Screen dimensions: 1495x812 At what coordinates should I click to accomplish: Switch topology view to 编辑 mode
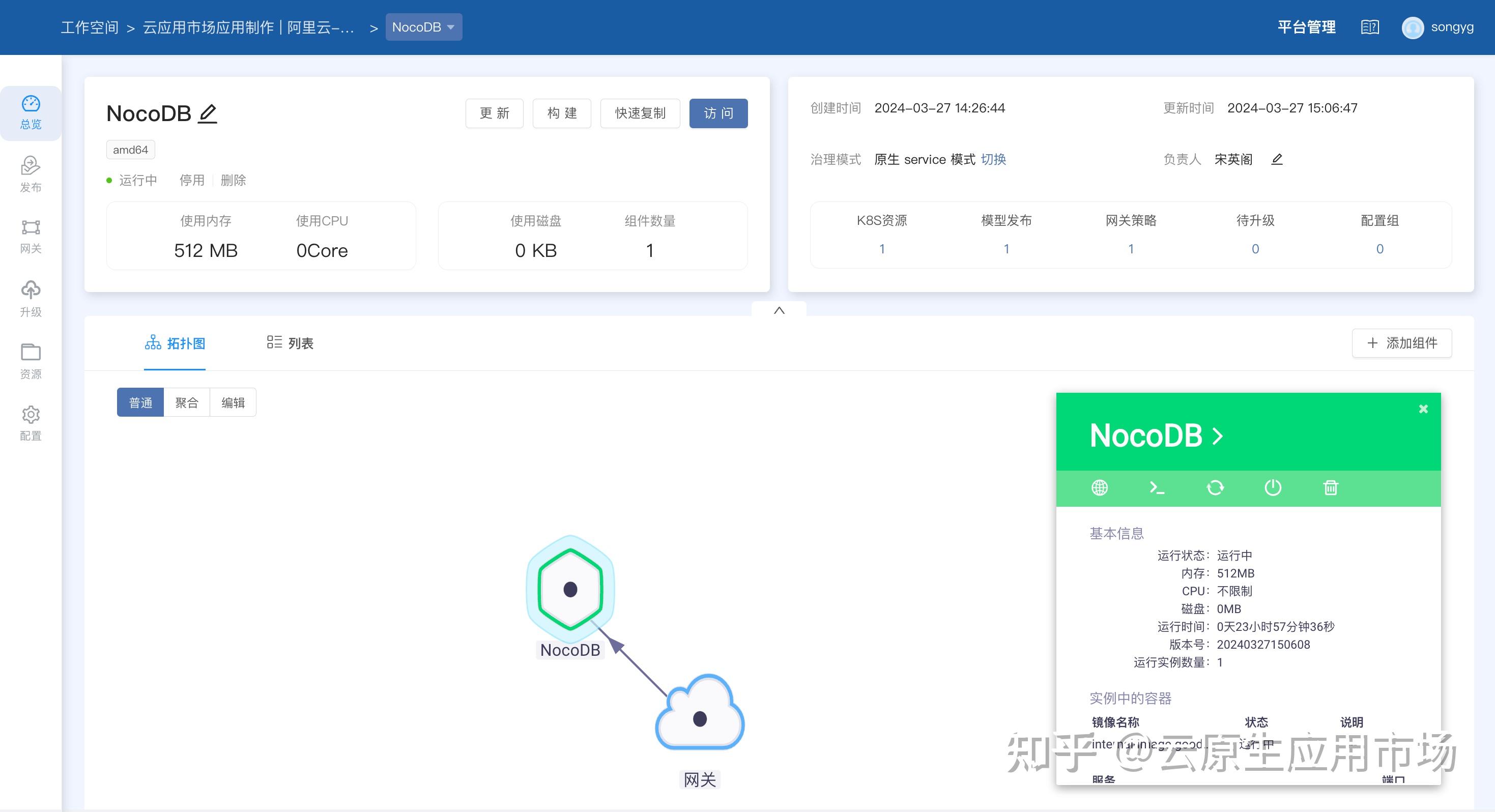coord(233,401)
